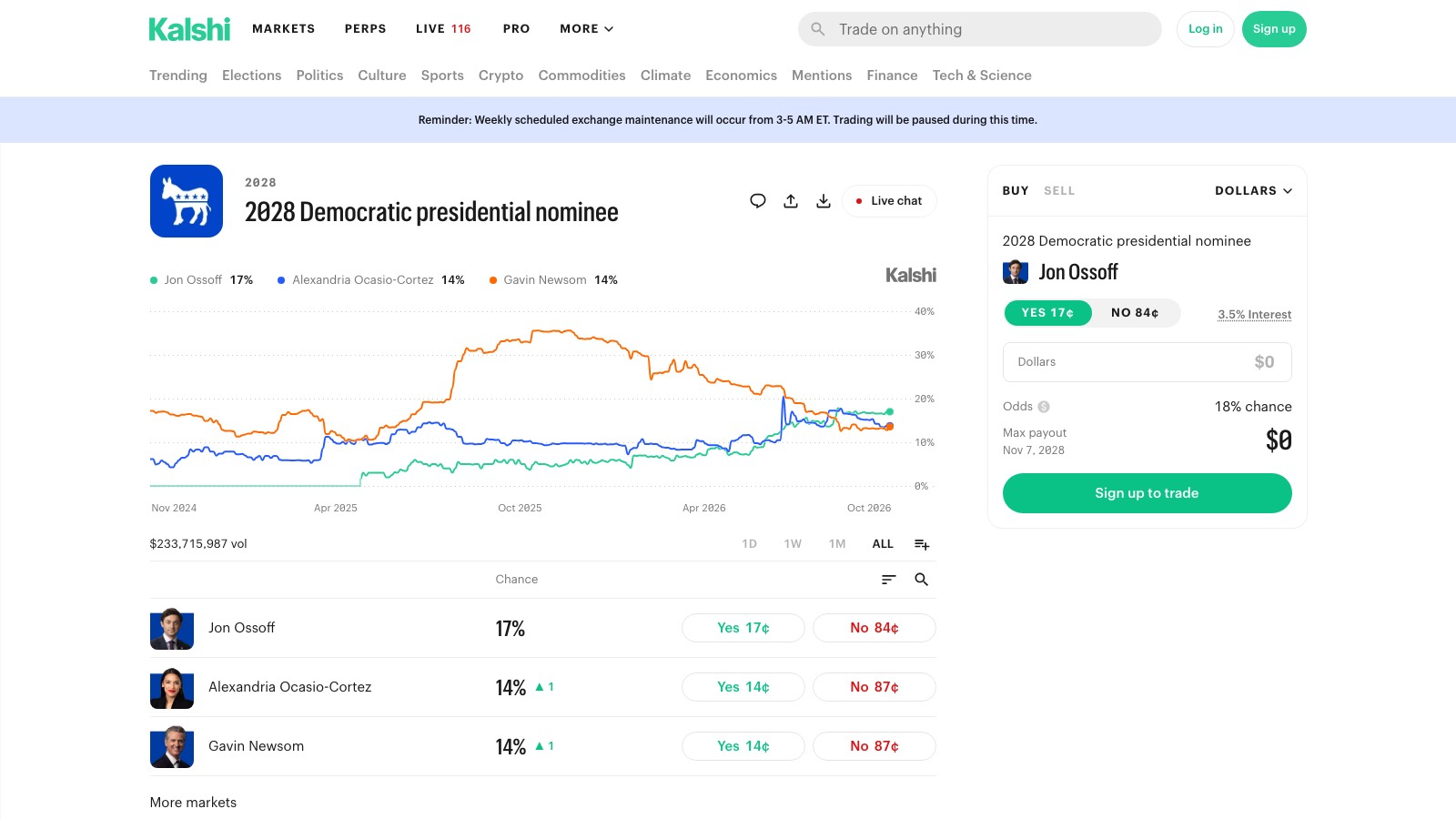1456x819 pixels.
Task: Open the PERPS menu item
Action: click(x=365, y=29)
